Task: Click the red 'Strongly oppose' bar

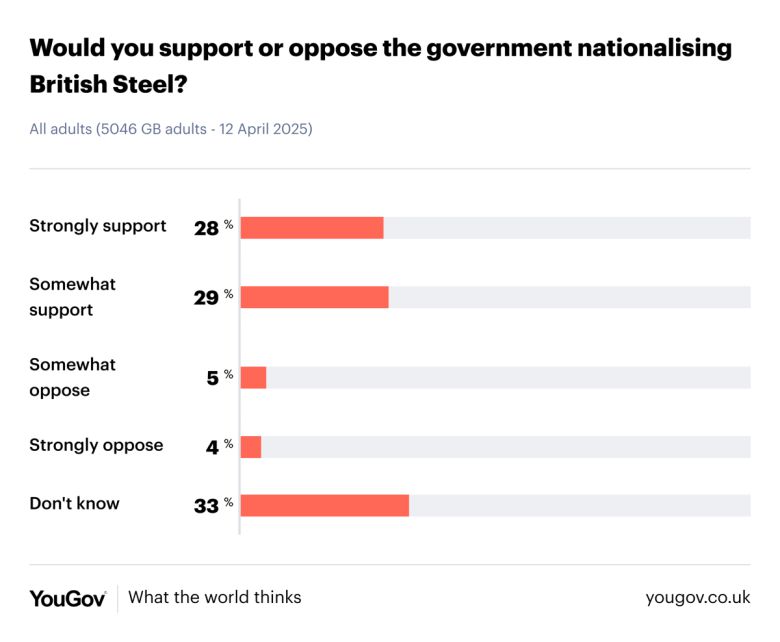Action: (251, 446)
